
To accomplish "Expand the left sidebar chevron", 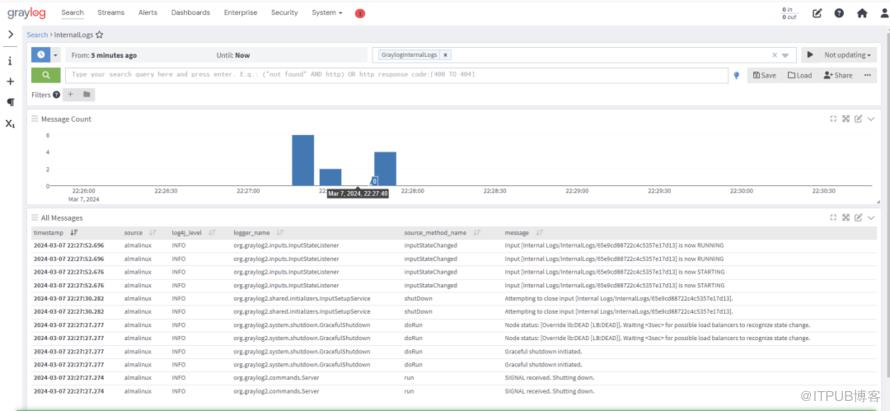I will pos(10,34).
